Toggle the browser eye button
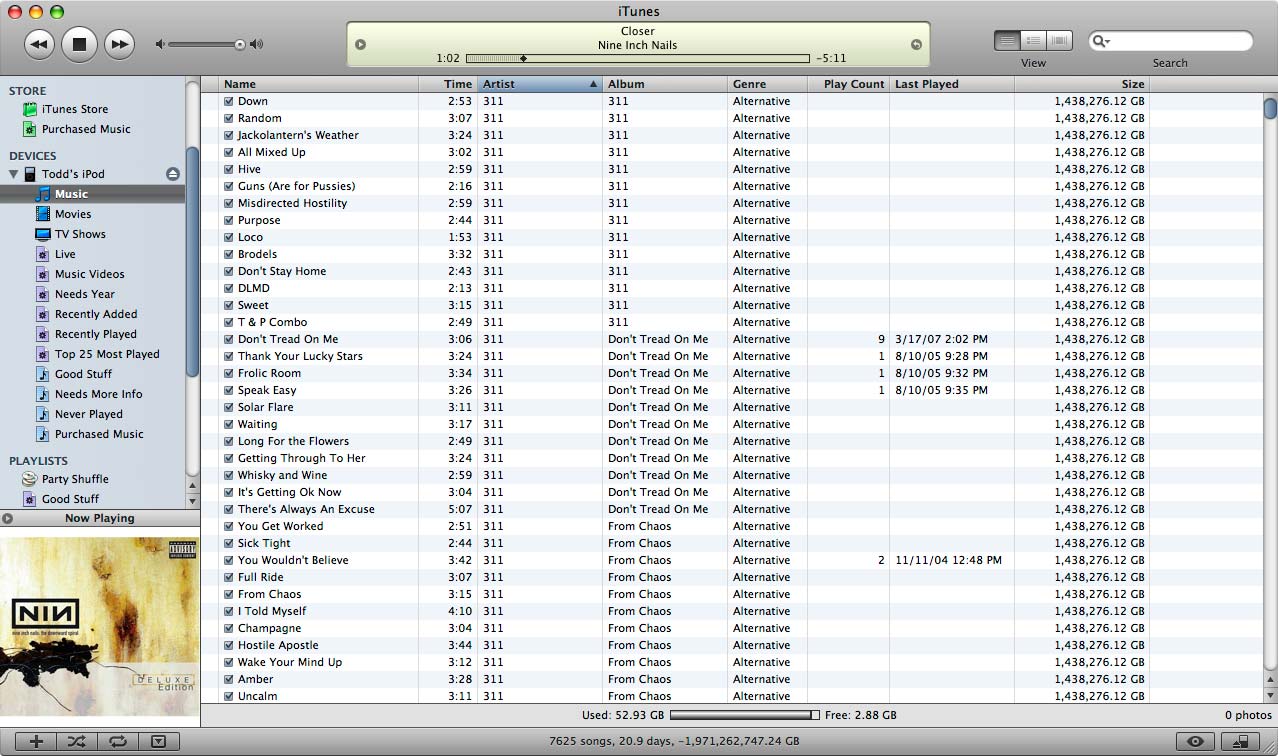 coord(1195,741)
